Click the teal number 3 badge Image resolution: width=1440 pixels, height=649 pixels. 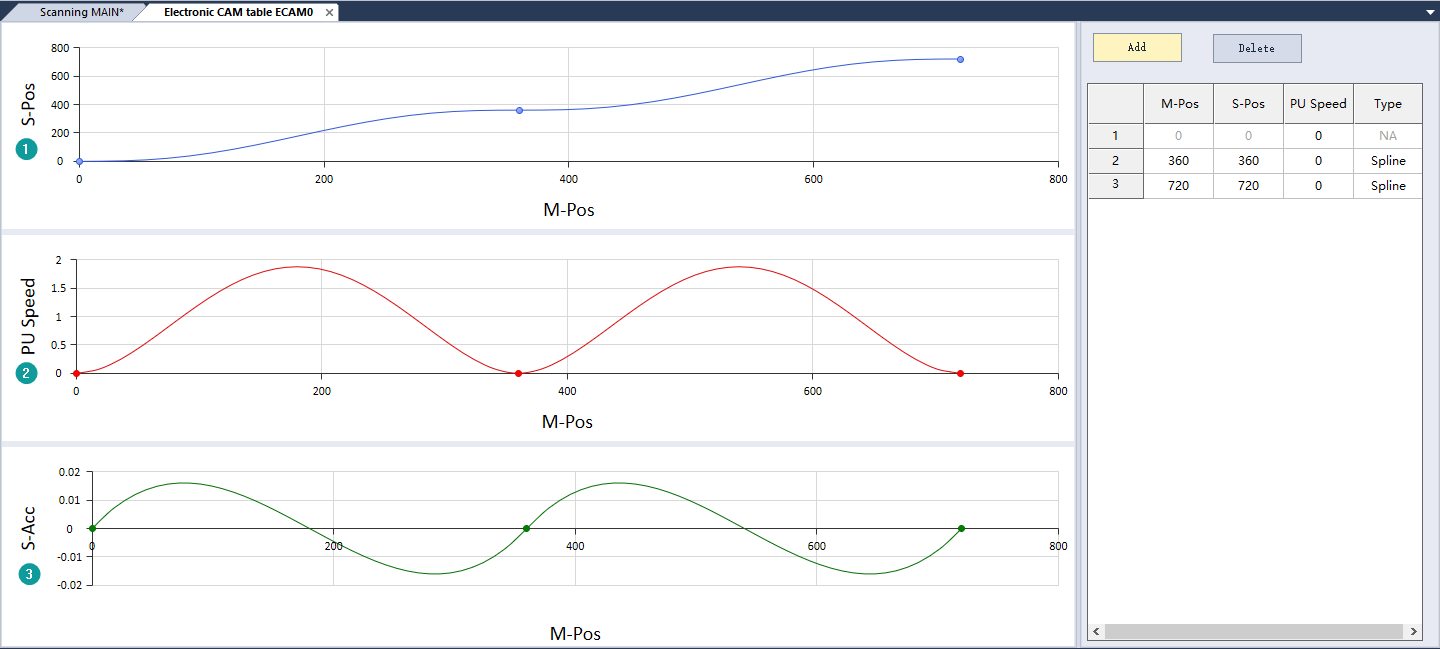30,575
